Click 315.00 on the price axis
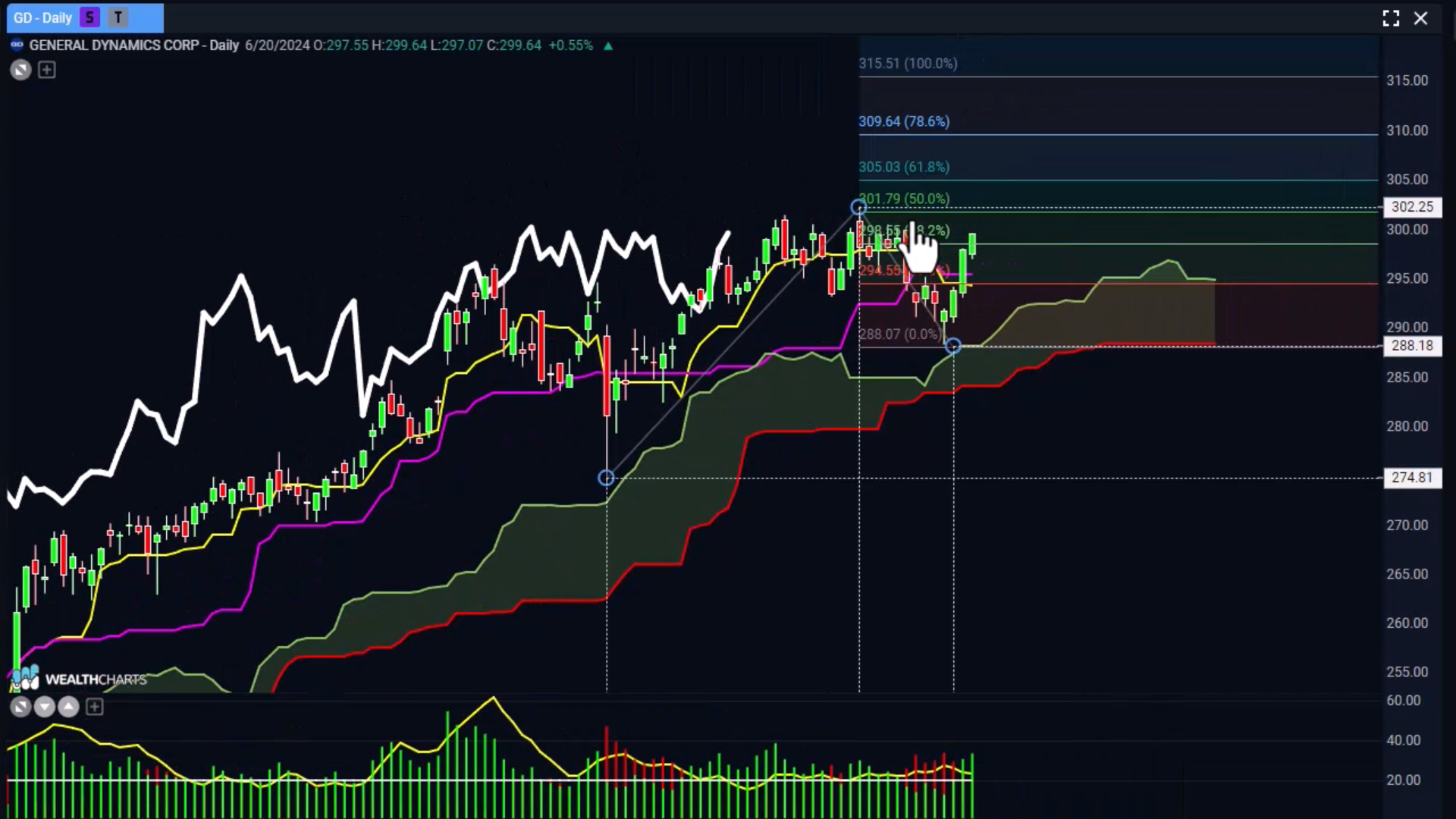1456x819 pixels. 1407,80
